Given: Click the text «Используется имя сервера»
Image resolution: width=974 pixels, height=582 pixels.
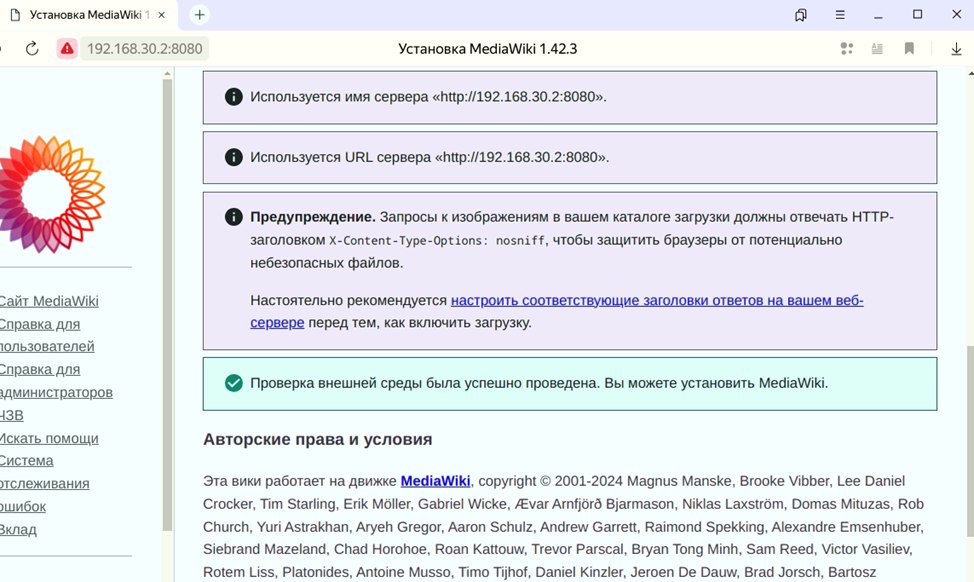Looking at the screenshot, I should point(428,97).
